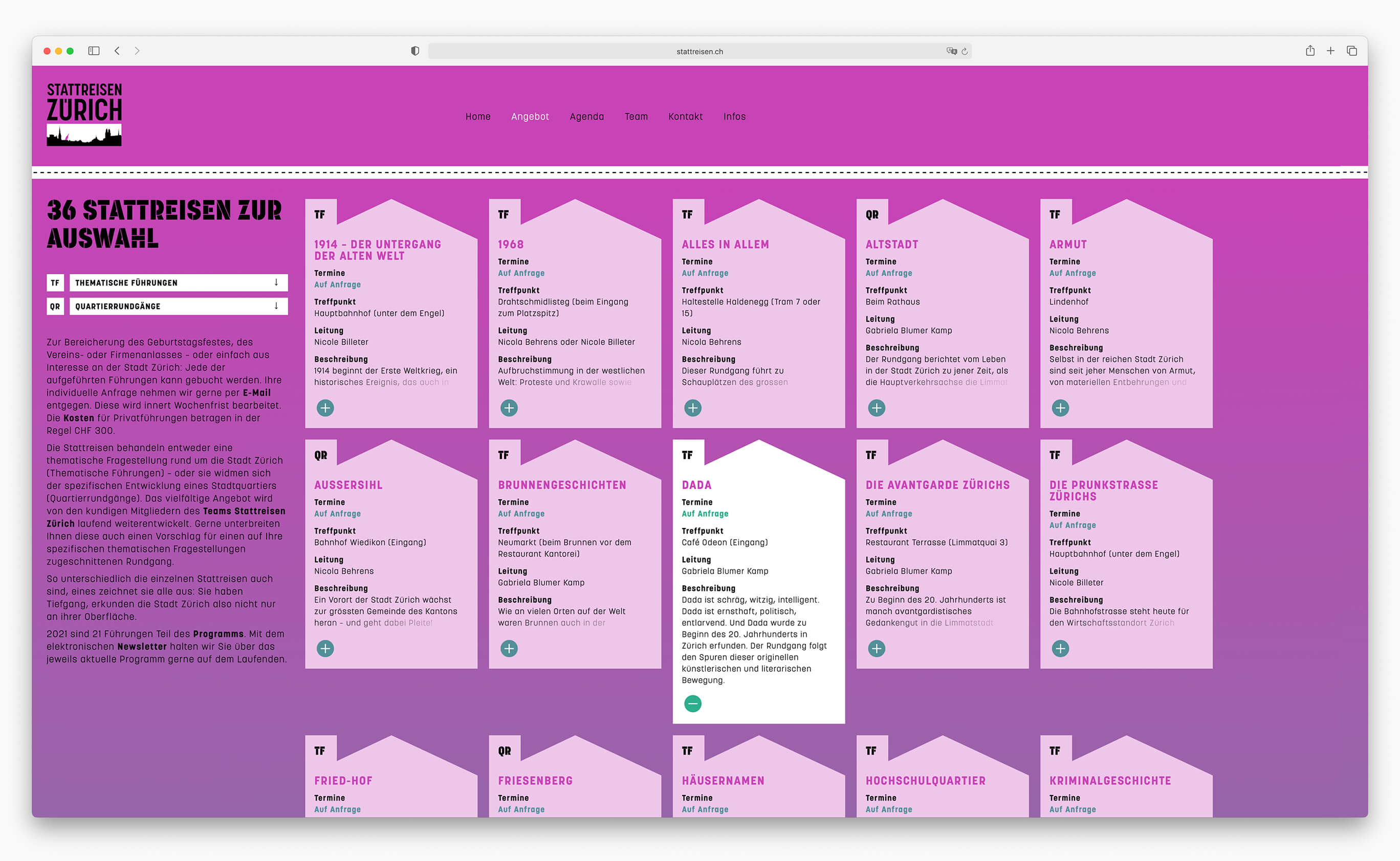
Task: Open new tab plus icon
Action: (1330, 51)
